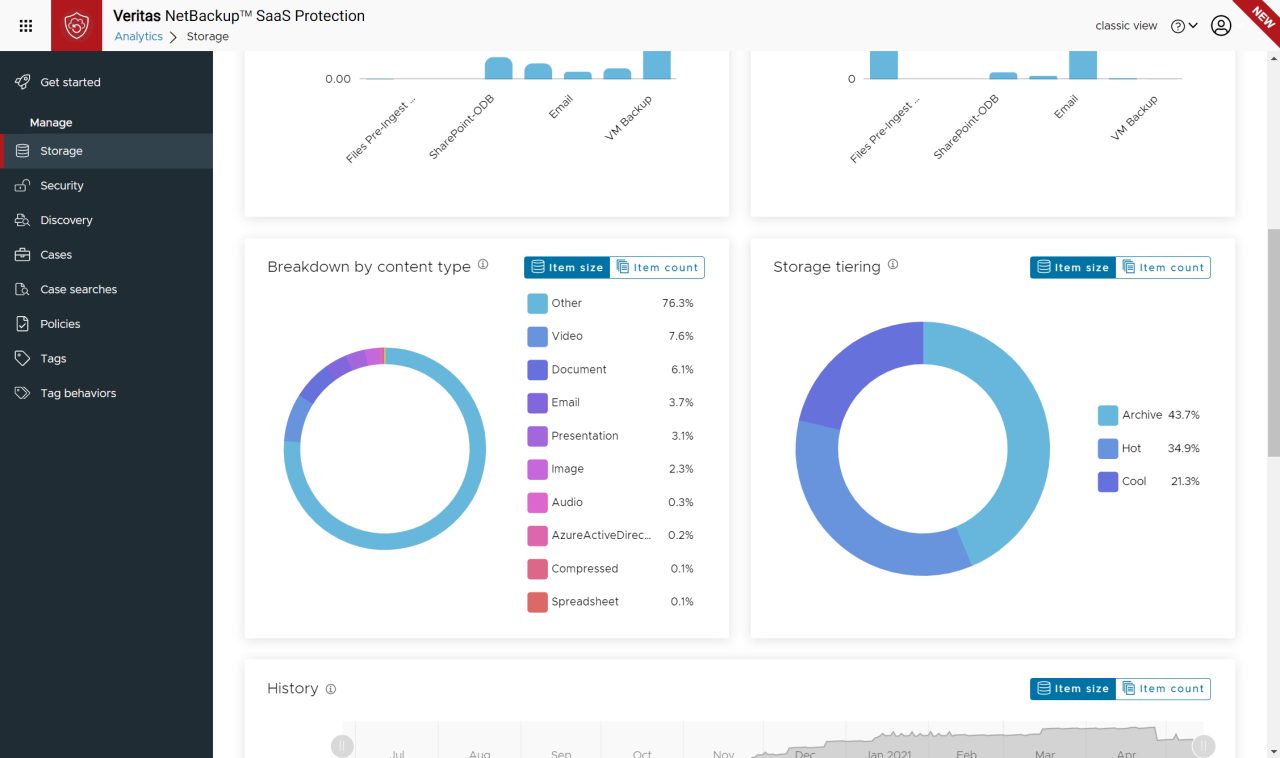Toggle History chart to Item count
Viewport: 1280px width, 758px height.
(1163, 689)
